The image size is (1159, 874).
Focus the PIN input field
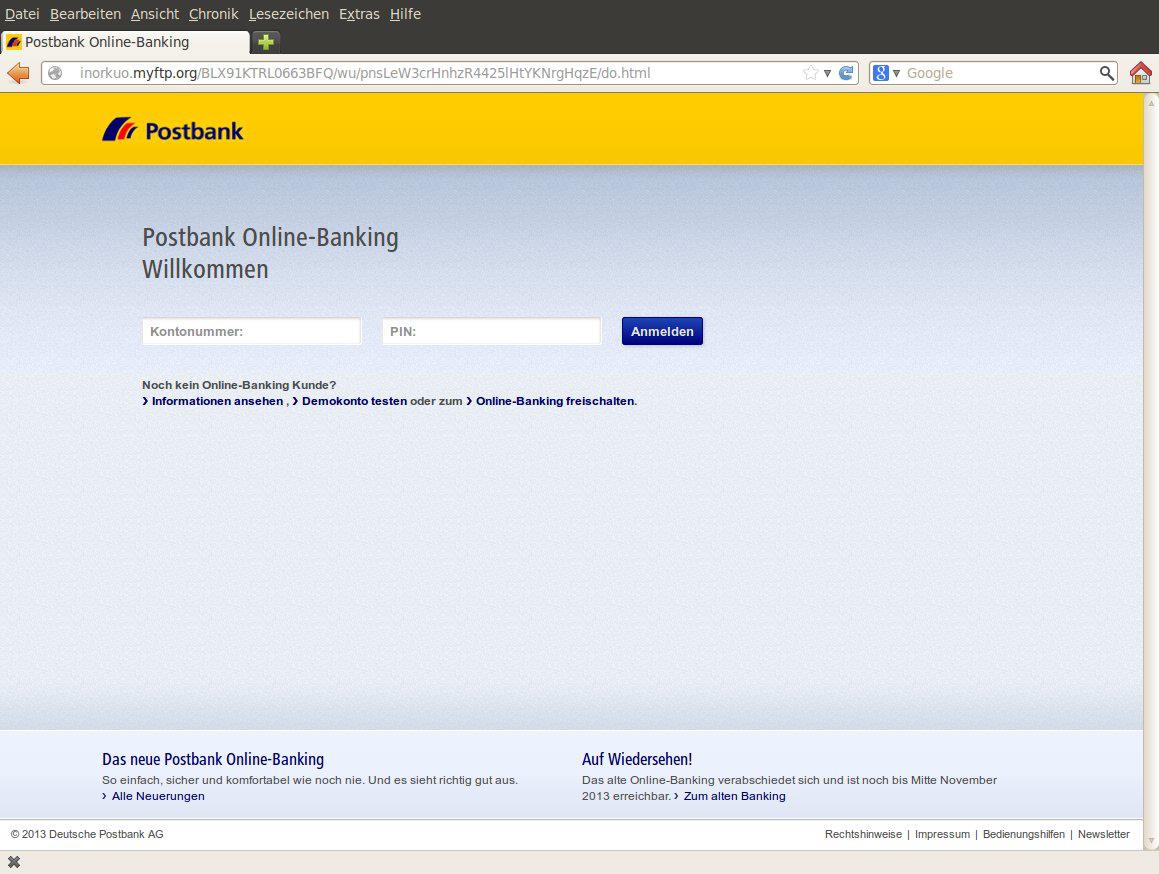pyautogui.click(x=492, y=331)
